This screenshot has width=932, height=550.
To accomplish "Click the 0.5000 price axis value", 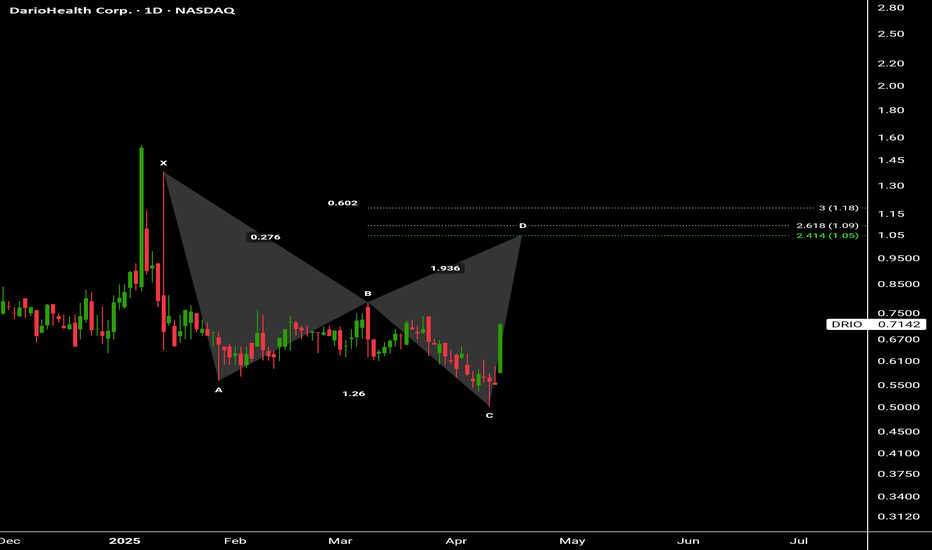I will point(899,407).
